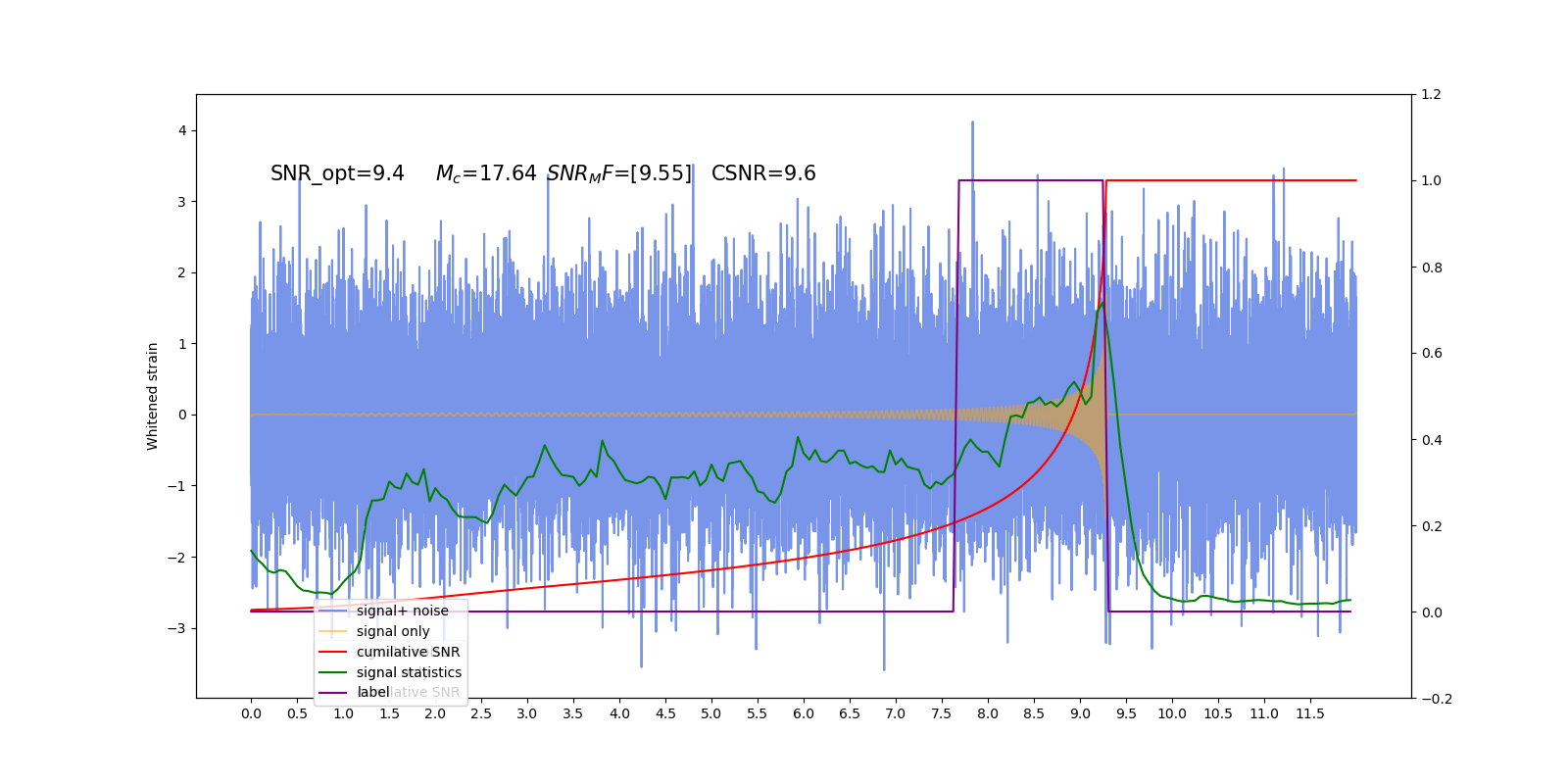1568x784 pixels.
Task: Click the green line sample in the legend
Action: [x=333, y=672]
